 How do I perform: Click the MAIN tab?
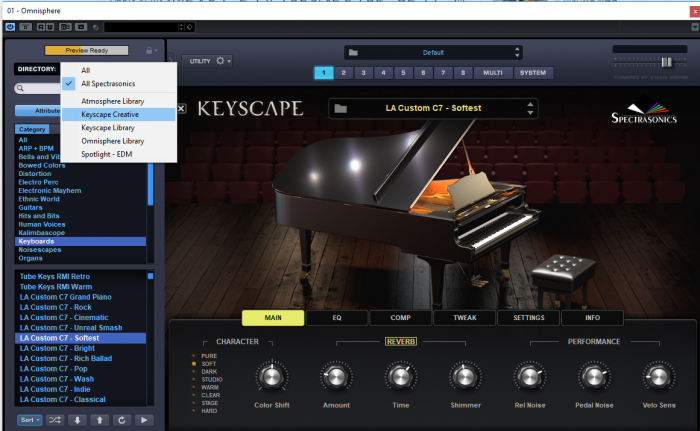click(273, 318)
